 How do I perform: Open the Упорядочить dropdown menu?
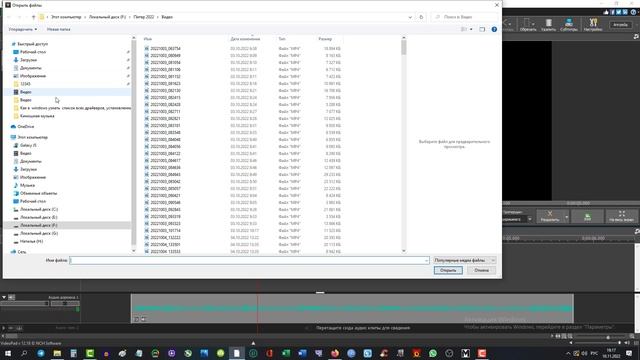pyautogui.click(x=22, y=29)
